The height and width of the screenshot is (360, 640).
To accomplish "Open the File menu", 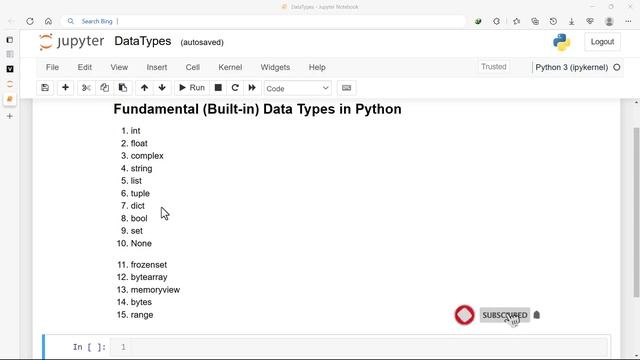I will (52, 67).
